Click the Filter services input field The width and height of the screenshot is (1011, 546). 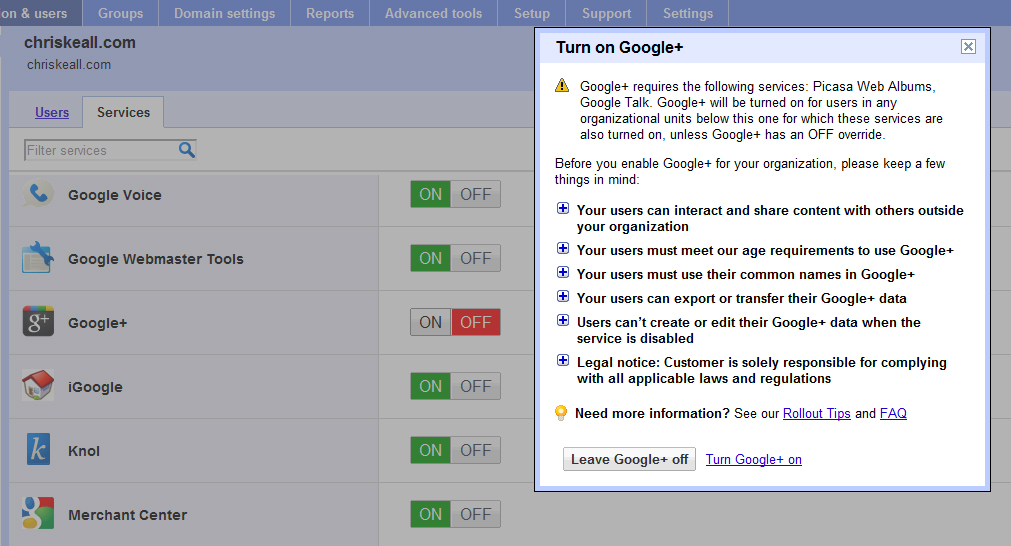(100, 150)
